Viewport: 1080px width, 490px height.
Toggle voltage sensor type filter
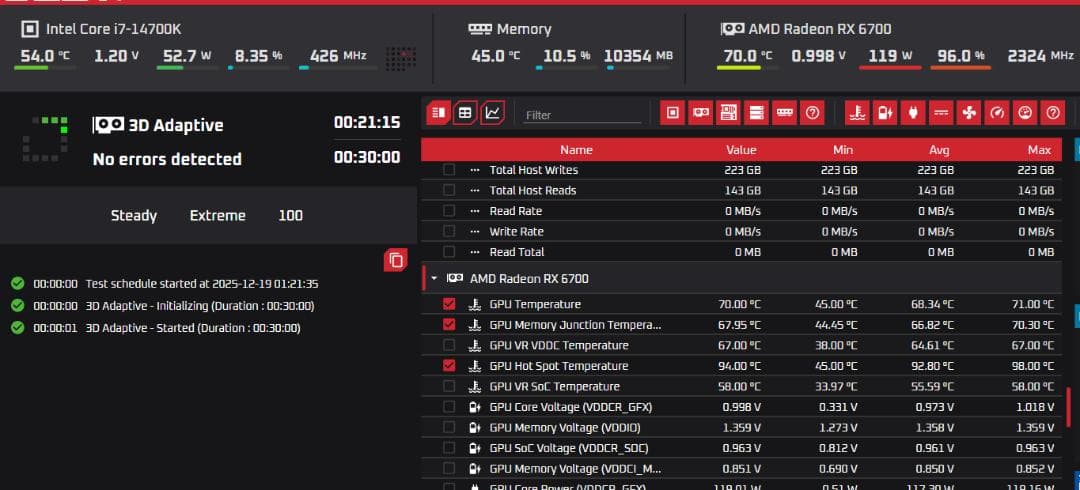coord(885,112)
